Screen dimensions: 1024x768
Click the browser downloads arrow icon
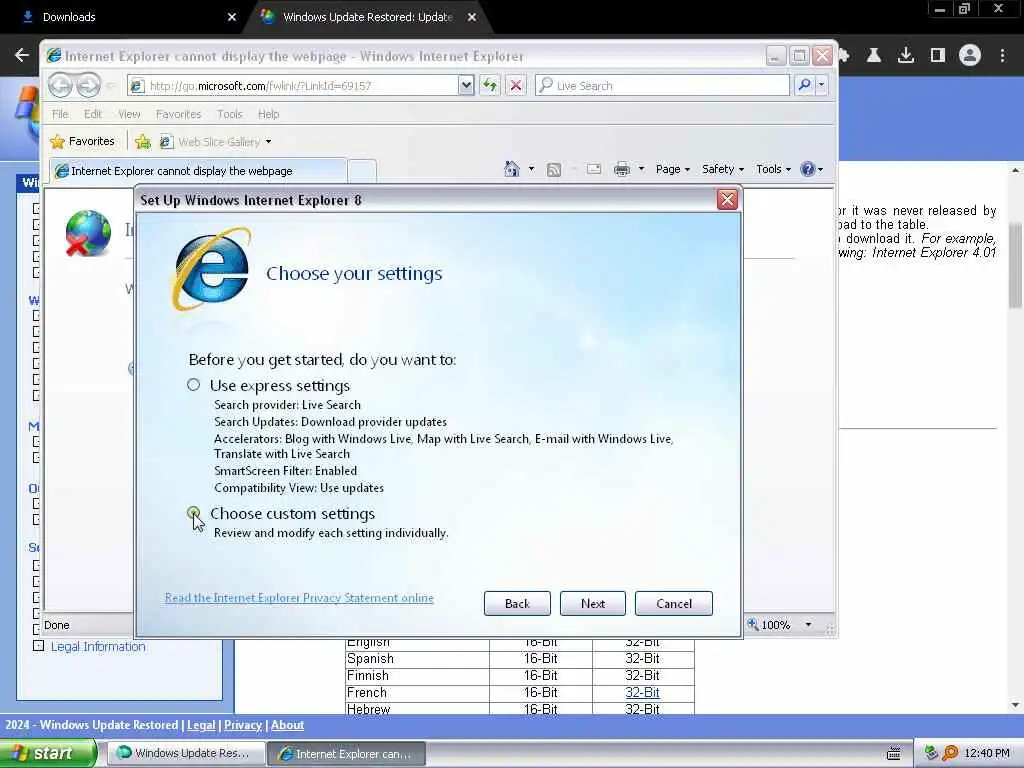906,56
